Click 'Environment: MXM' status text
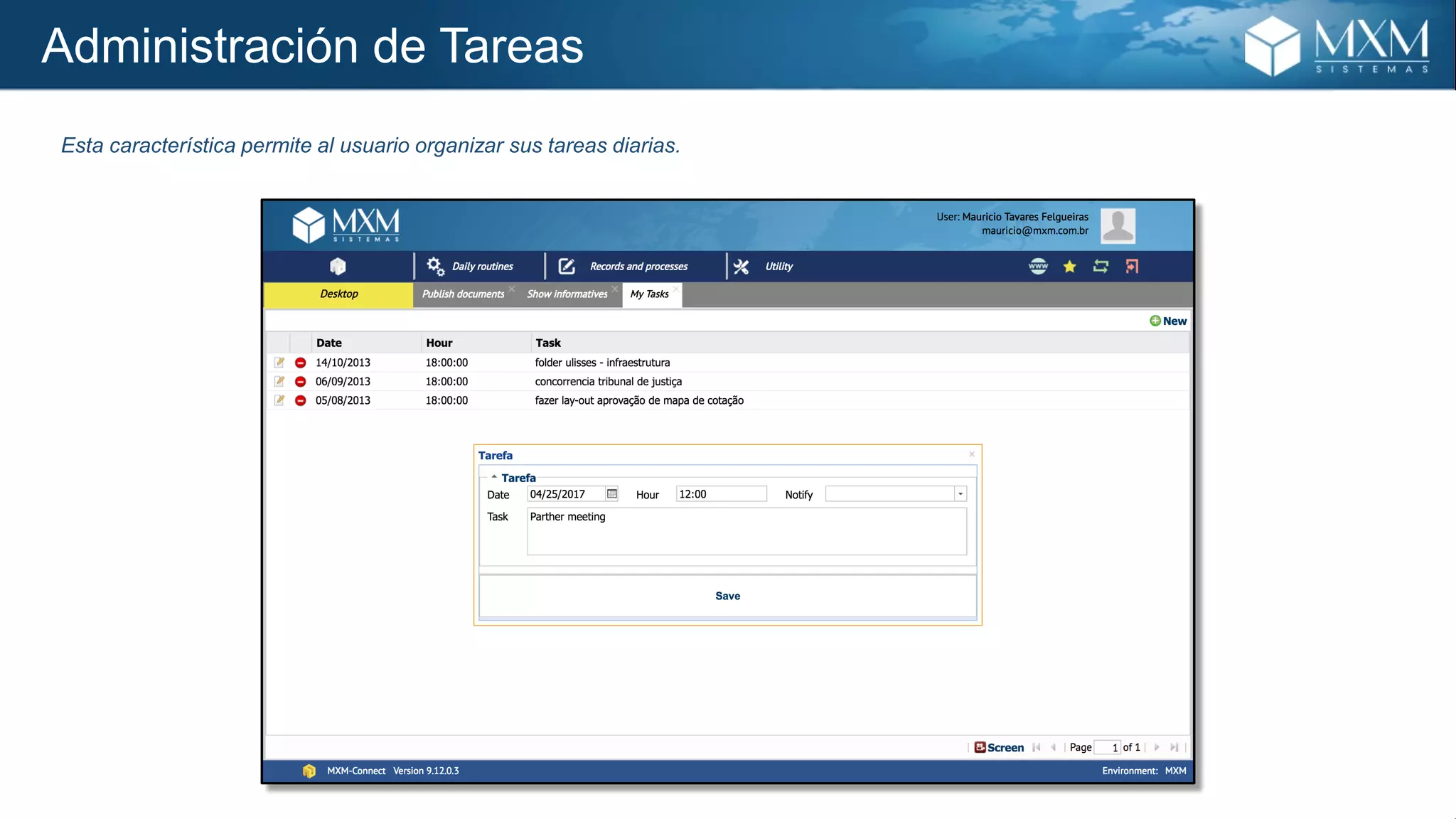 click(1144, 771)
